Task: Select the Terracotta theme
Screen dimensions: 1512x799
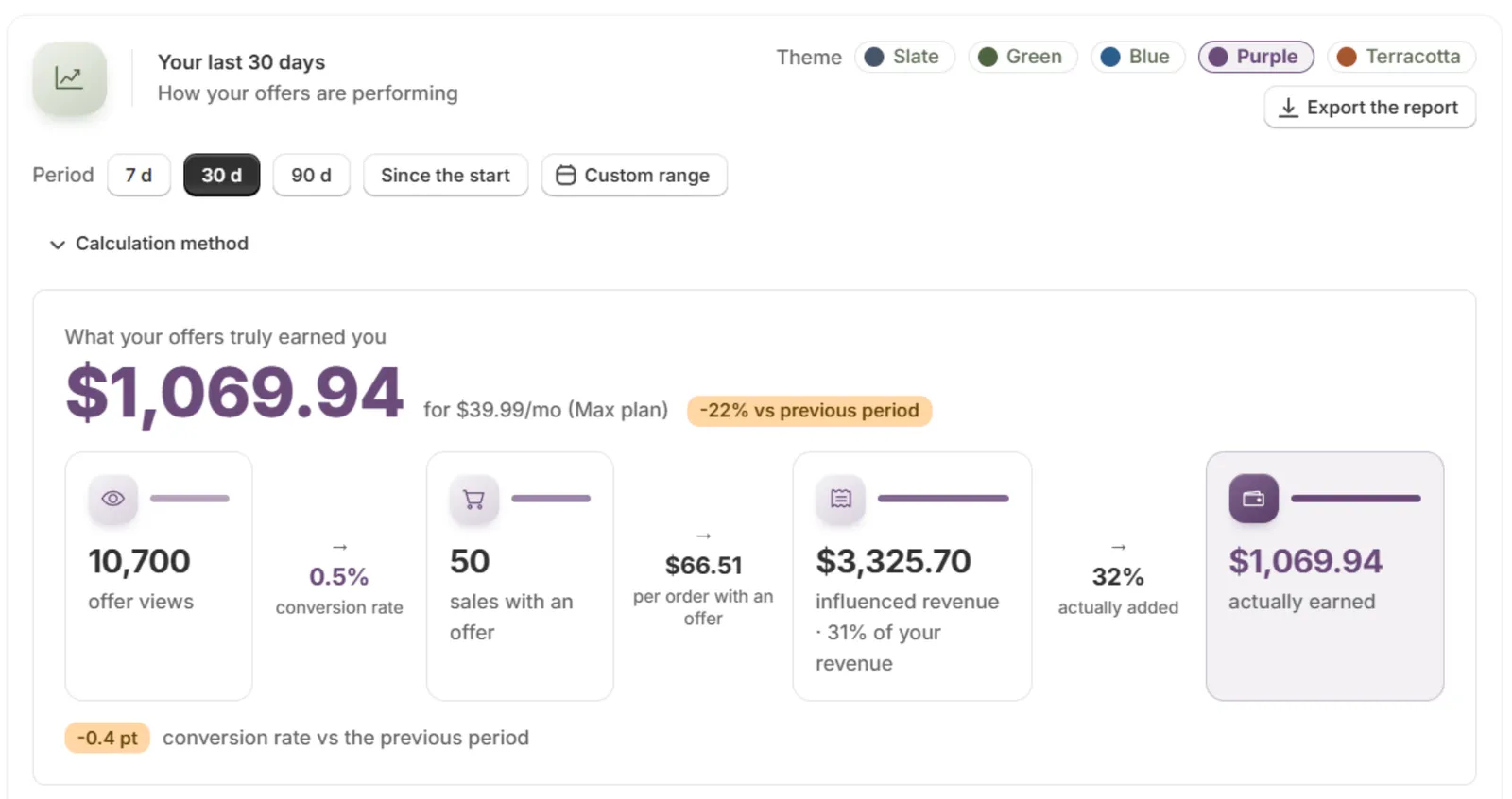Action: click(x=1401, y=57)
